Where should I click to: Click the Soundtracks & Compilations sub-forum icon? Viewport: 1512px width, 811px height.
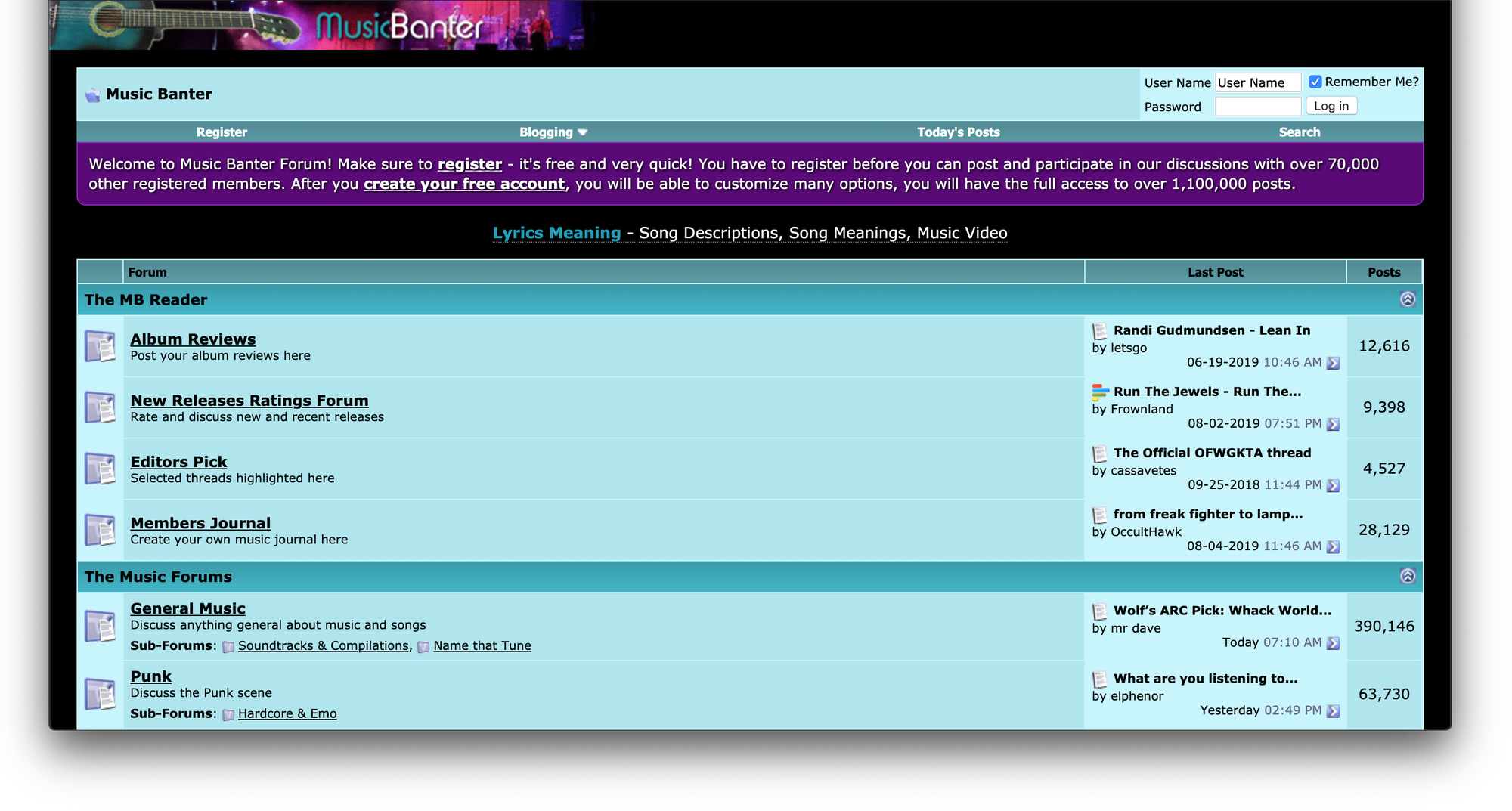tap(228, 647)
